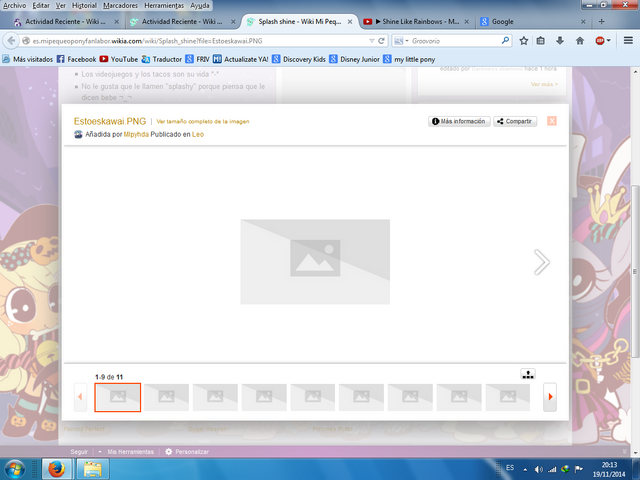640x480 pixels.
Task: Open Firefox from the taskbar
Action: click(x=57, y=469)
